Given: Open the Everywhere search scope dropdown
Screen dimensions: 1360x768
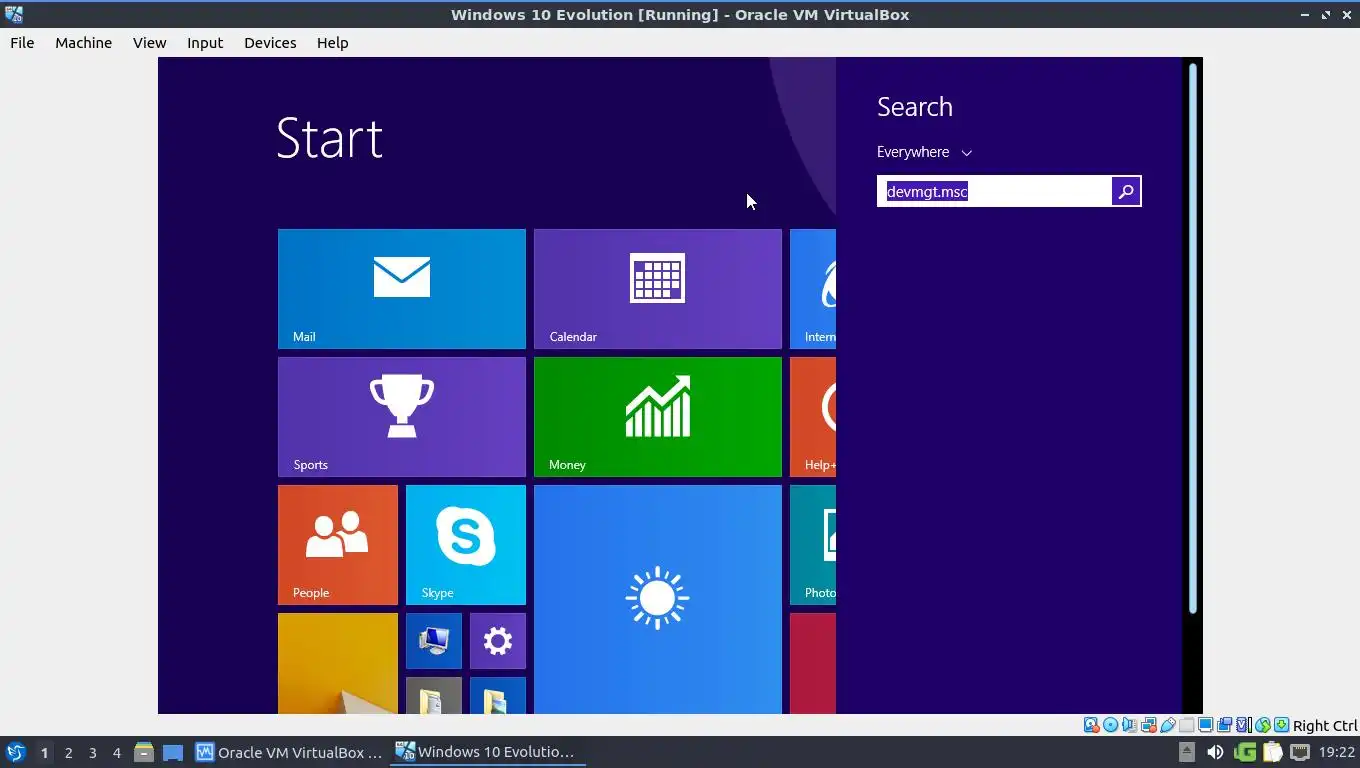Looking at the screenshot, I should [924, 152].
